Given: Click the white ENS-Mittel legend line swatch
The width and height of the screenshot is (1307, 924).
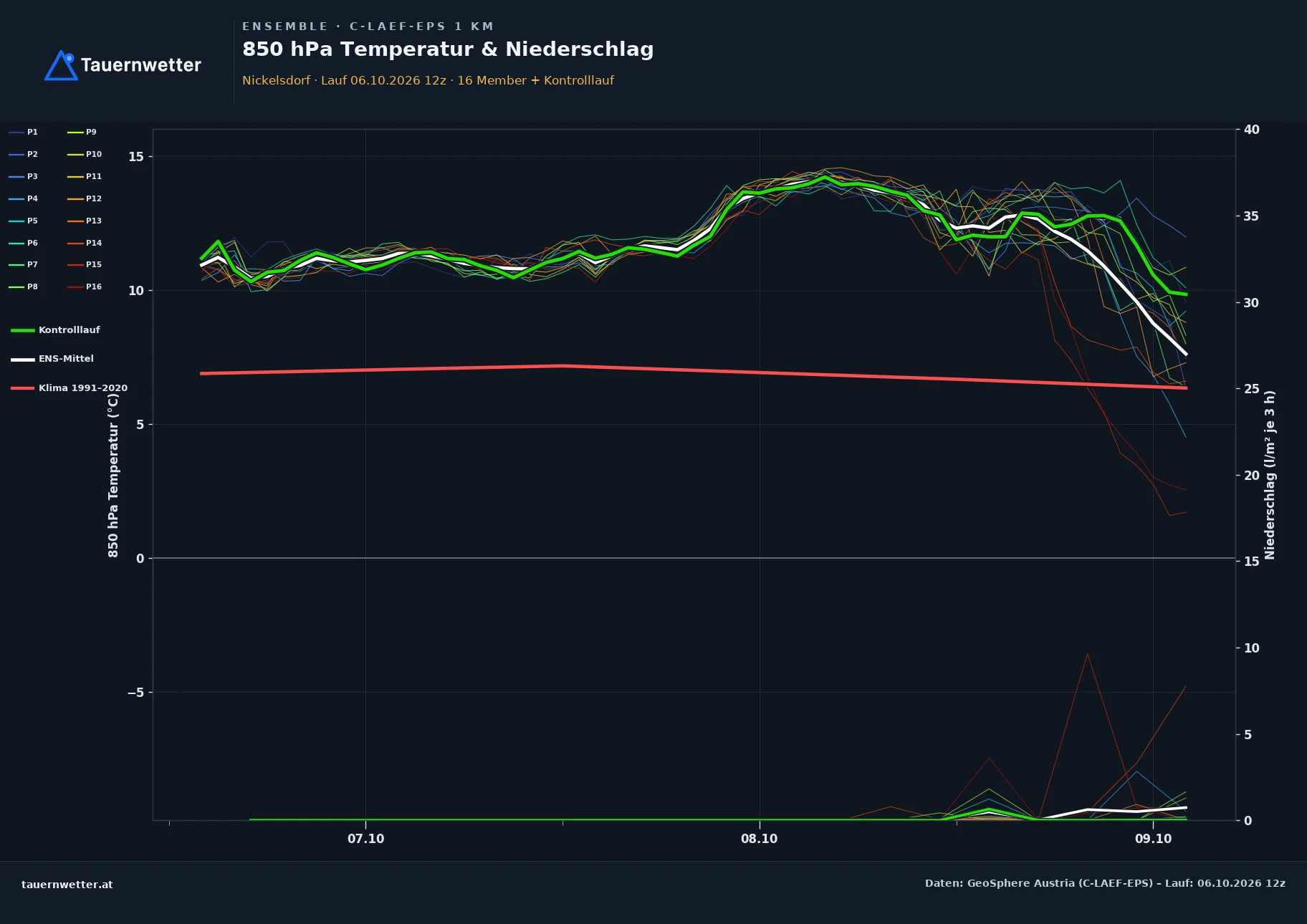Looking at the screenshot, I should [23, 360].
